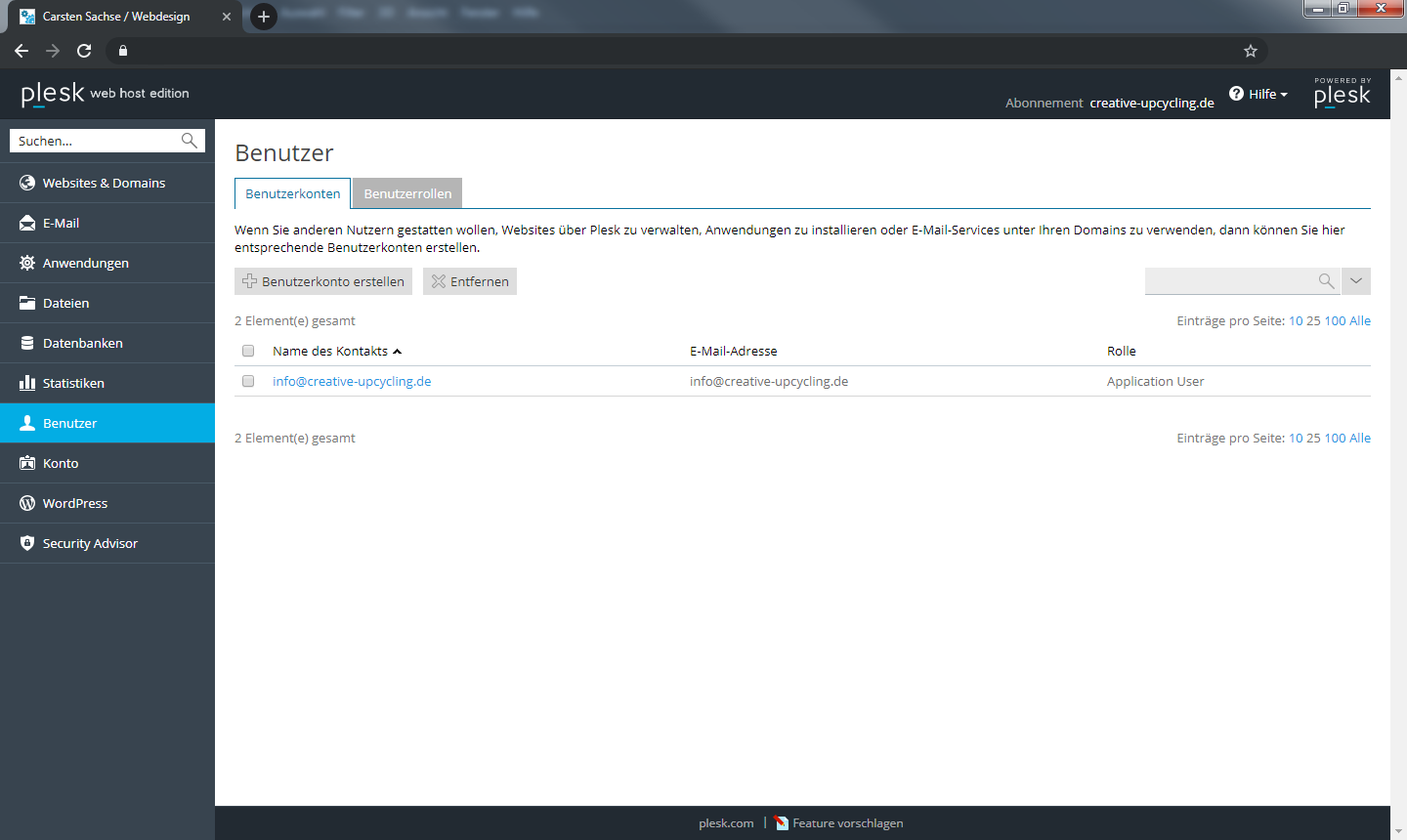Open Websites & Domains in sidebar
Viewport: 1407px width, 840px height.
[107, 183]
